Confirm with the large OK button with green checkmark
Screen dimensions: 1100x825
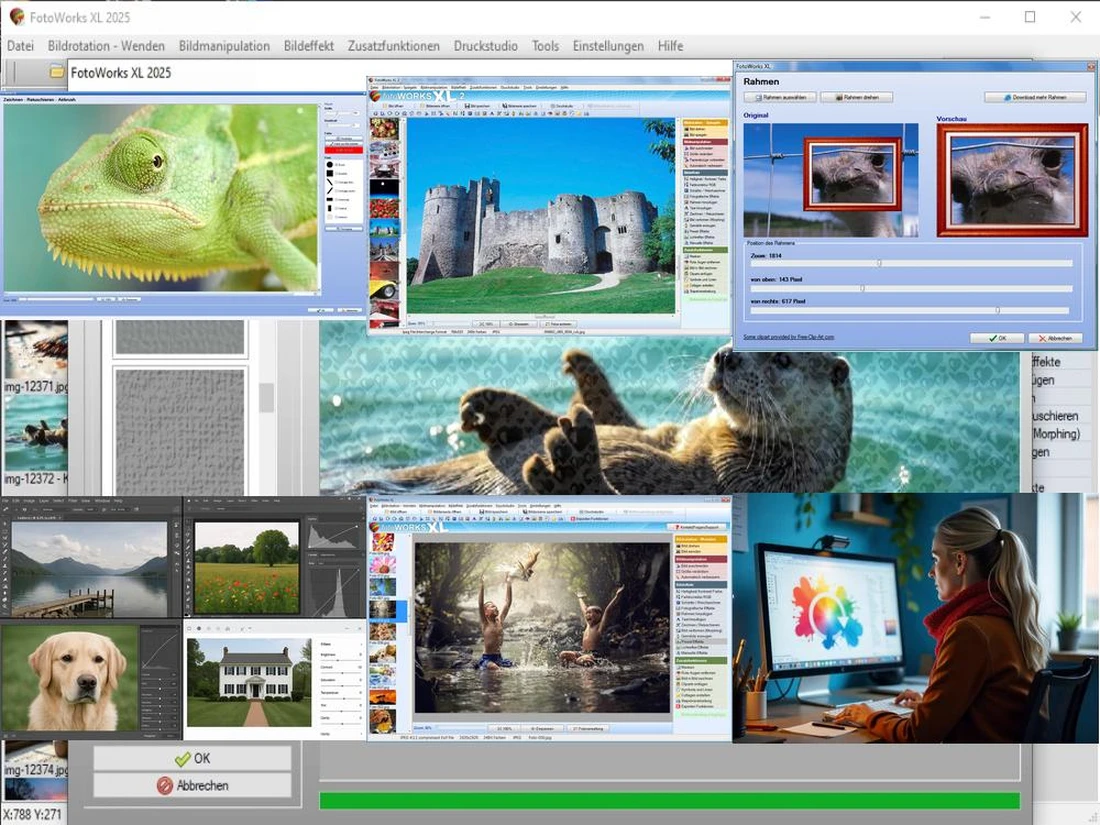192,758
